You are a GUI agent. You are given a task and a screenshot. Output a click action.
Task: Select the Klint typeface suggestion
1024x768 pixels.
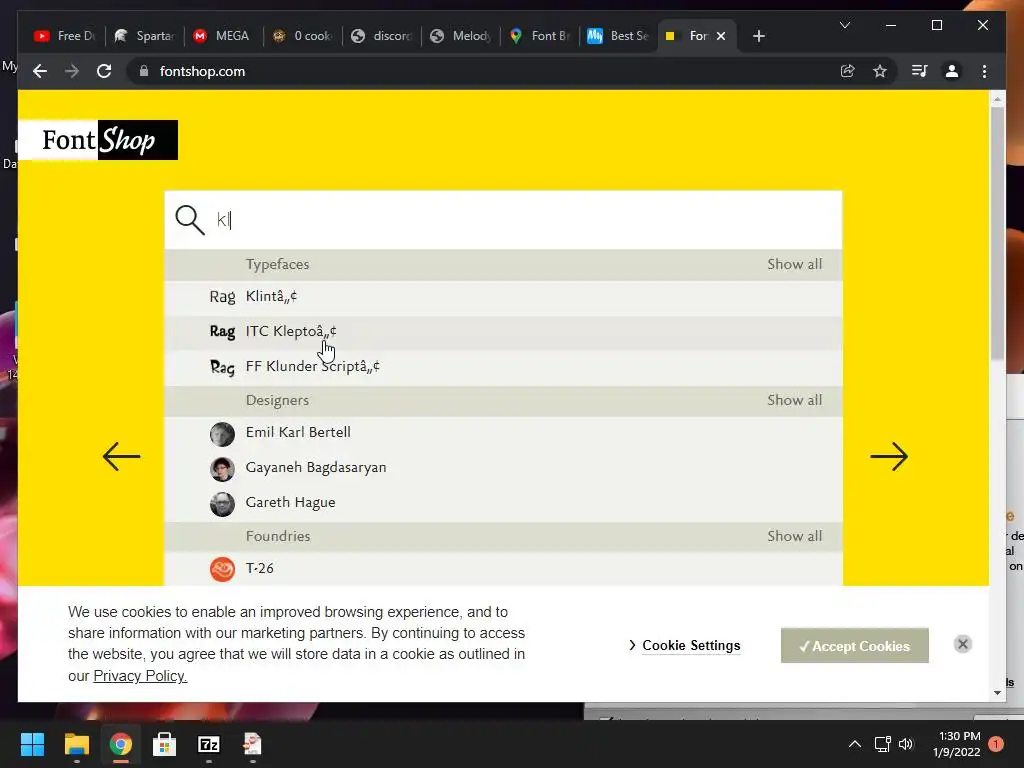click(x=503, y=296)
